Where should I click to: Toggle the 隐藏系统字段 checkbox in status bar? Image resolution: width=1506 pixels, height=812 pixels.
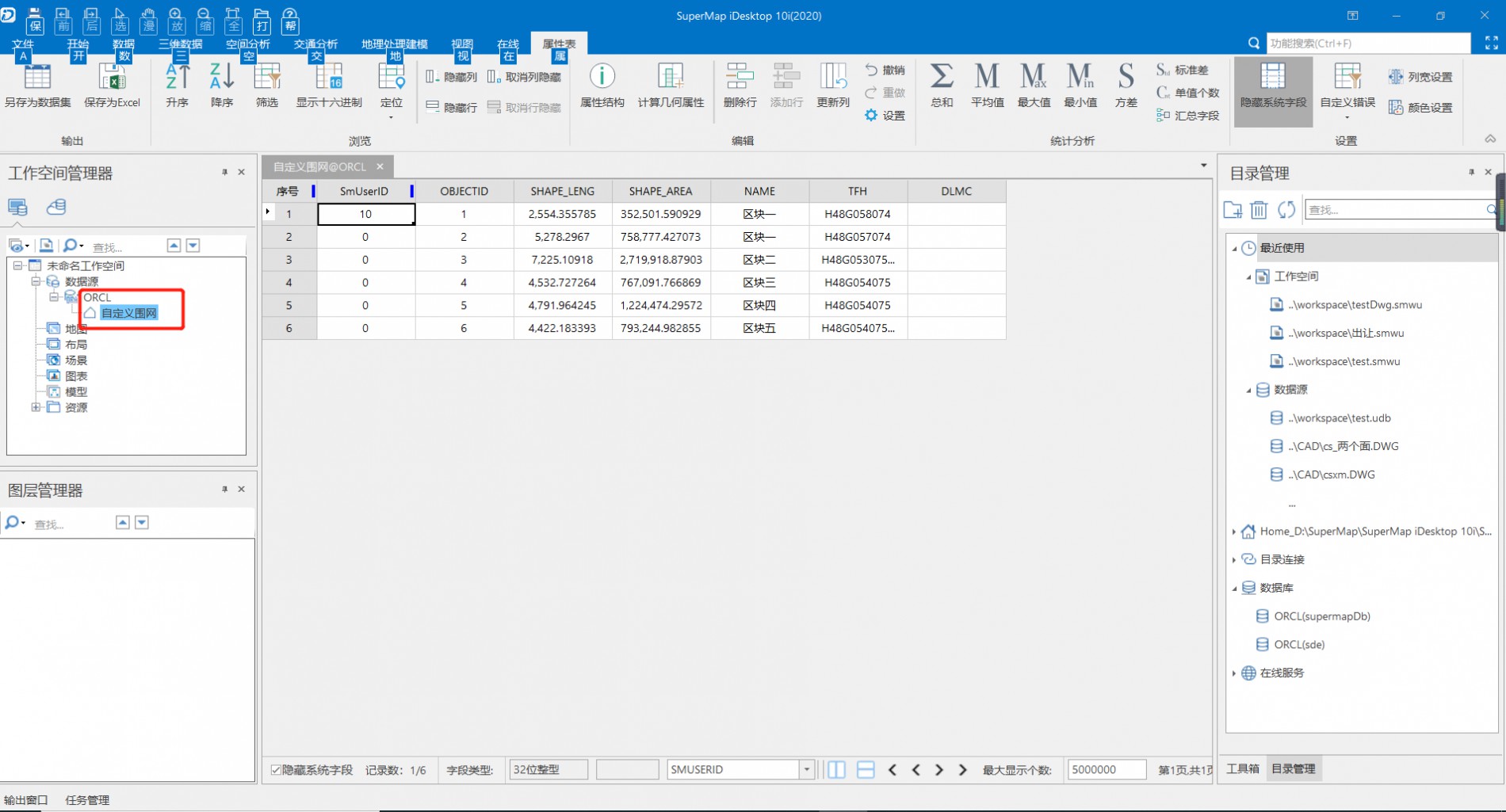coord(276,770)
